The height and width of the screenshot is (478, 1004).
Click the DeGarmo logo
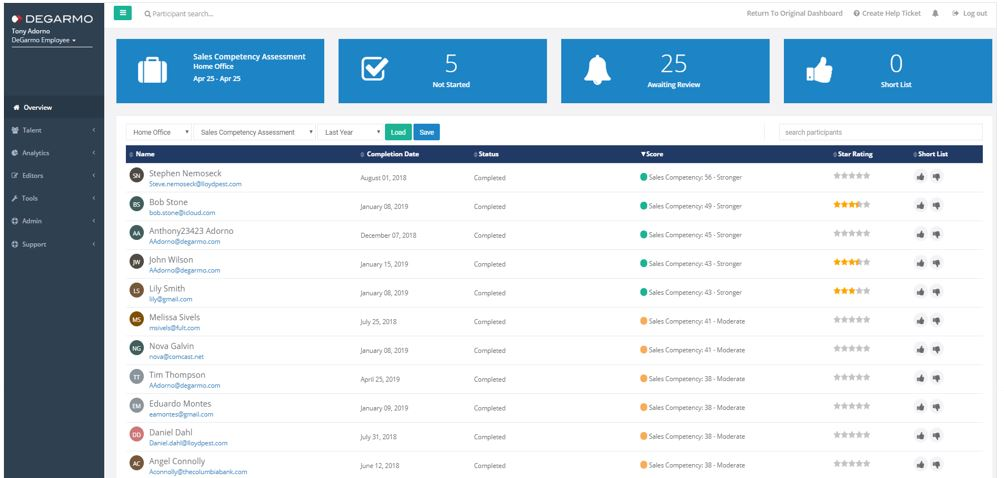click(x=52, y=19)
